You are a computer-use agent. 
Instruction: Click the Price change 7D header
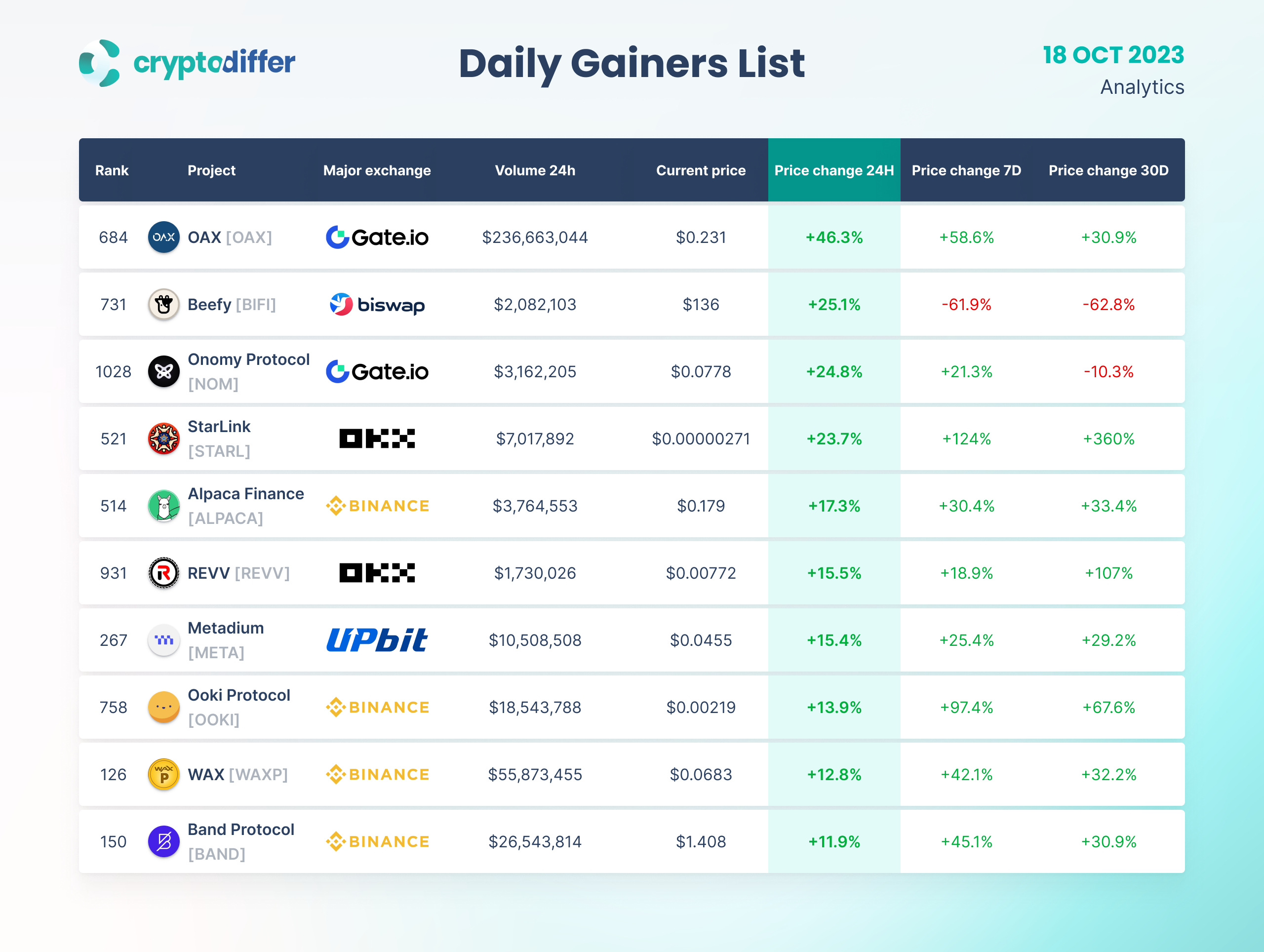pyautogui.click(x=966, y=170)
